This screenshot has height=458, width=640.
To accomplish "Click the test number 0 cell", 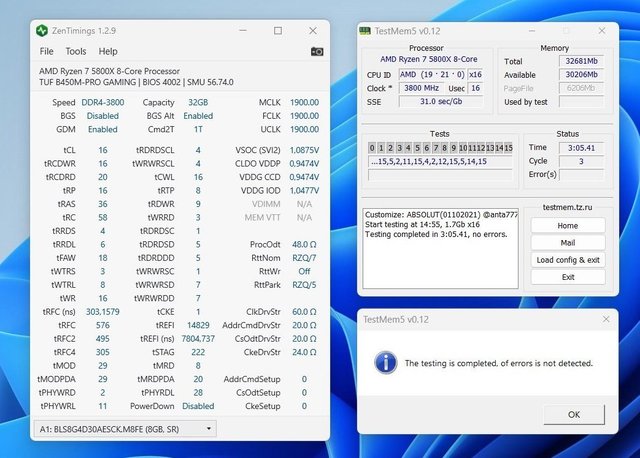I will tap(372, 148).
